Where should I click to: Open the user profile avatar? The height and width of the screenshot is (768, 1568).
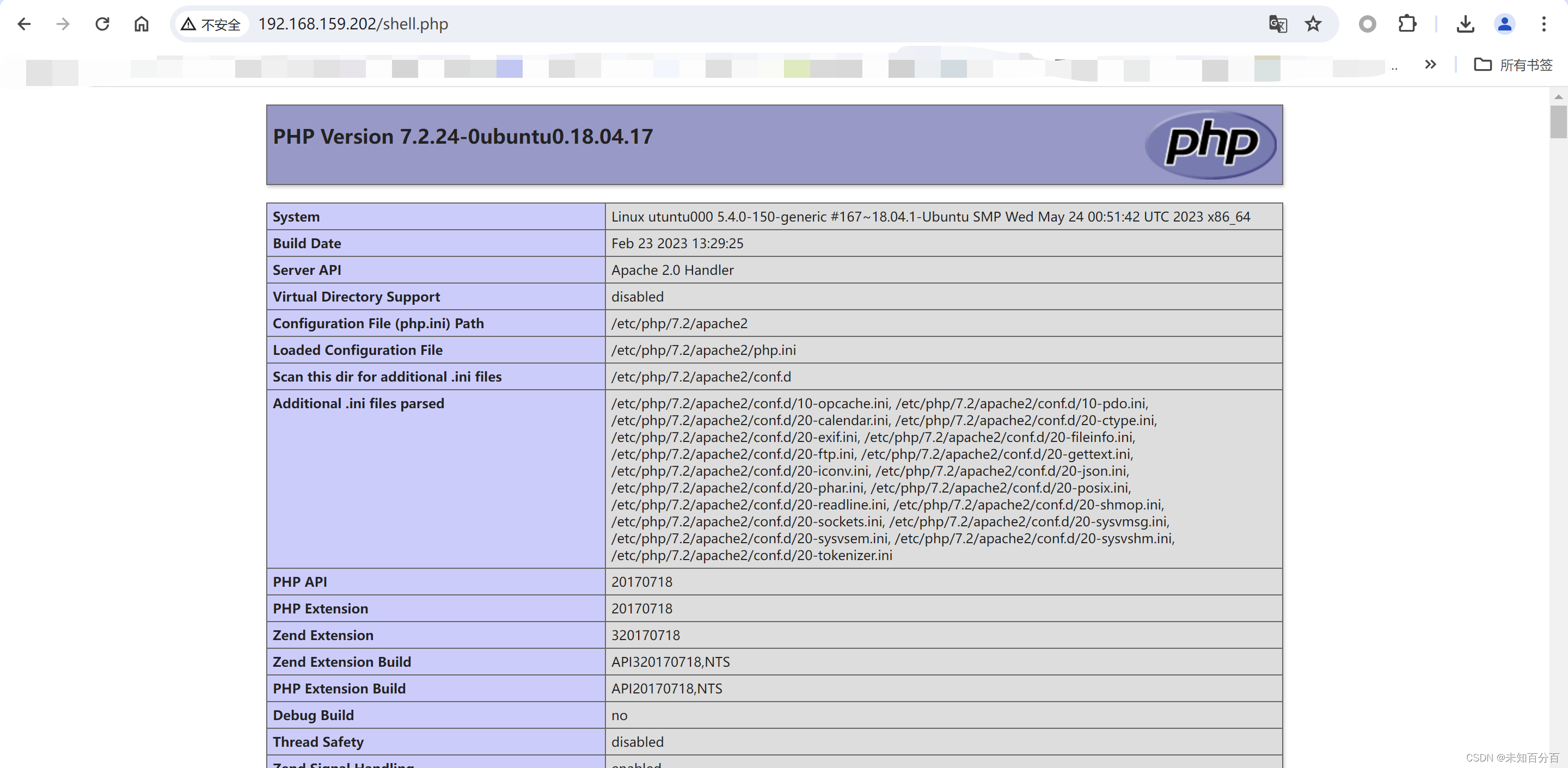pos(1504,24)
